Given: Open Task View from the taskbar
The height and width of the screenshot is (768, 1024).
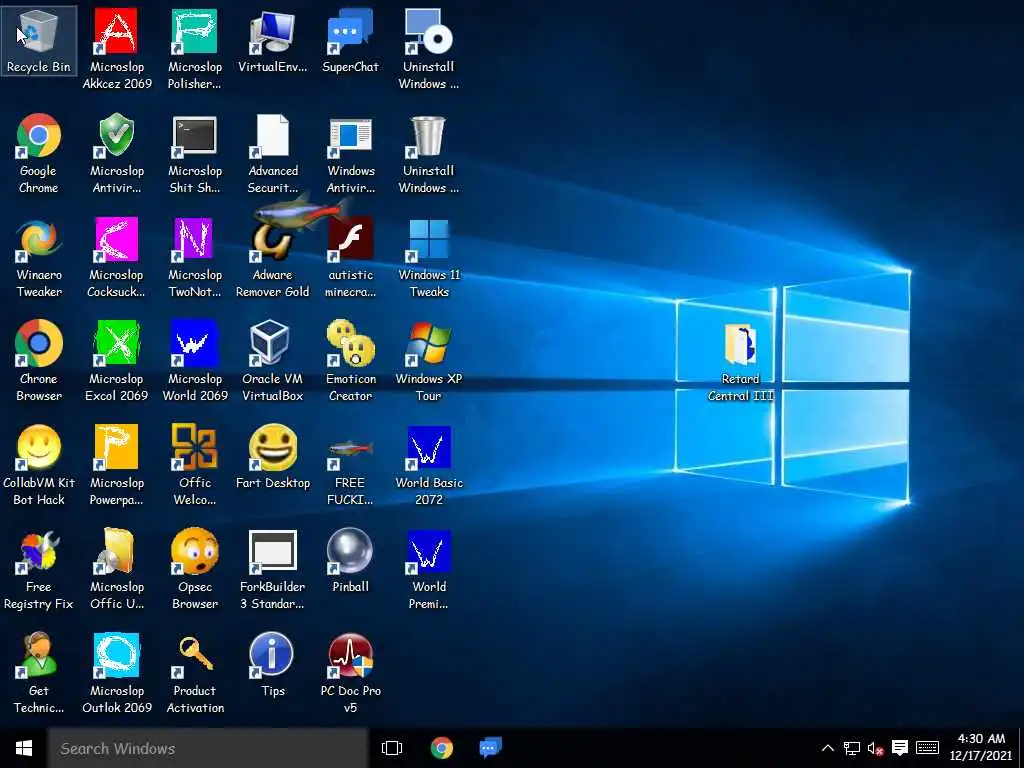Looking at the screenshot, I should (x=392, y=748).
